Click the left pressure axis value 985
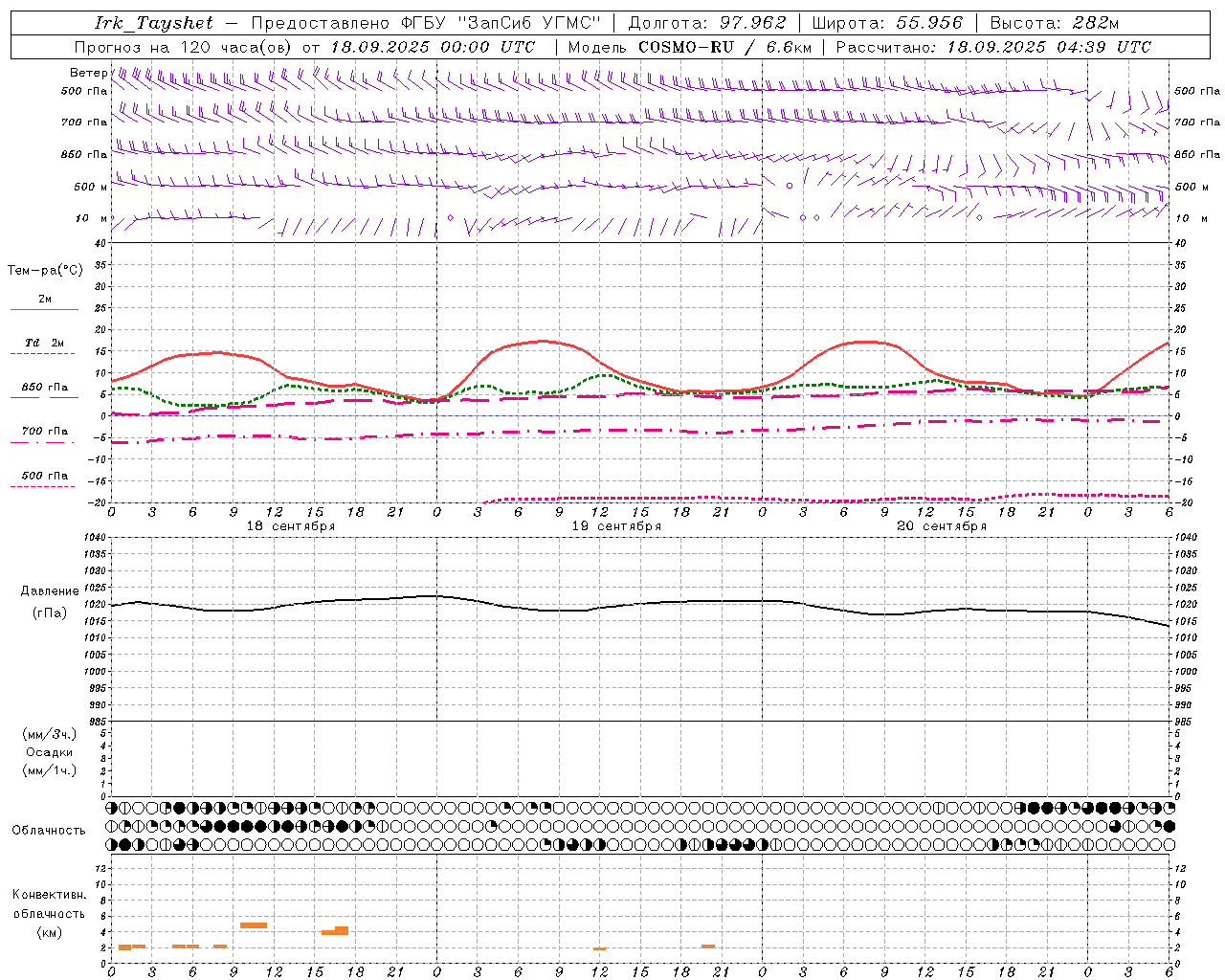The width and height of the screenshot is (1225, 980). coord(96,722)
